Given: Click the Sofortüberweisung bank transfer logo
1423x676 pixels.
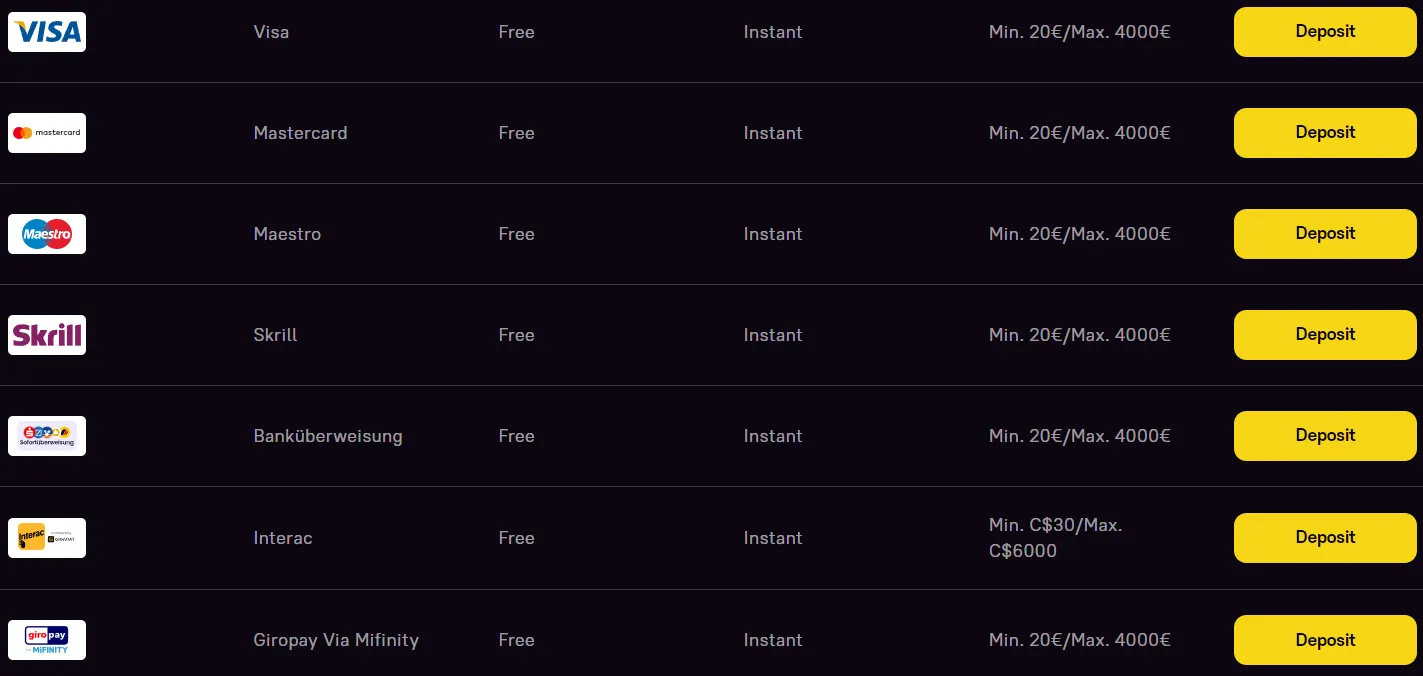Looking at the screenshot, I should click(x=47, y=436).
